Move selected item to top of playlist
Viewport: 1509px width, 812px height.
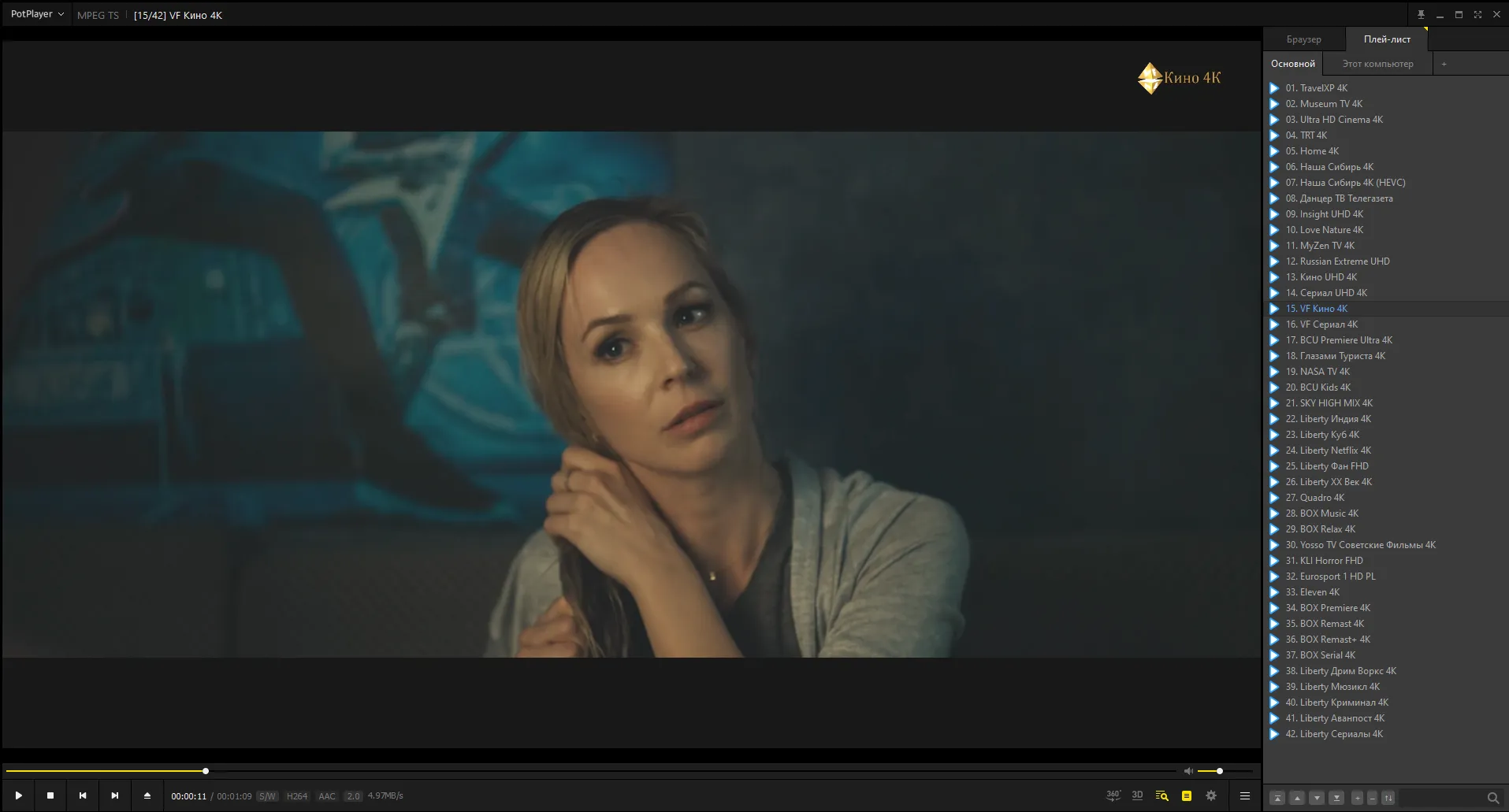tap(1278, 798)
